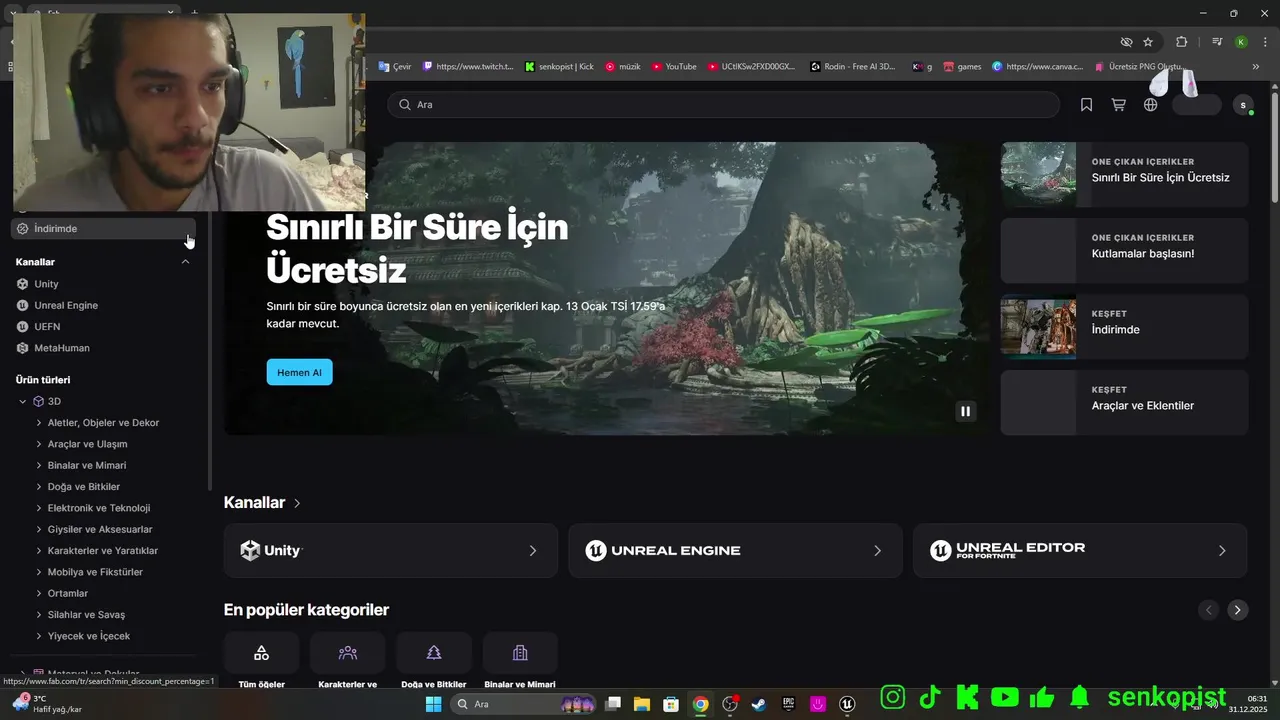Open the Canva bookmark

[1038, 67]
